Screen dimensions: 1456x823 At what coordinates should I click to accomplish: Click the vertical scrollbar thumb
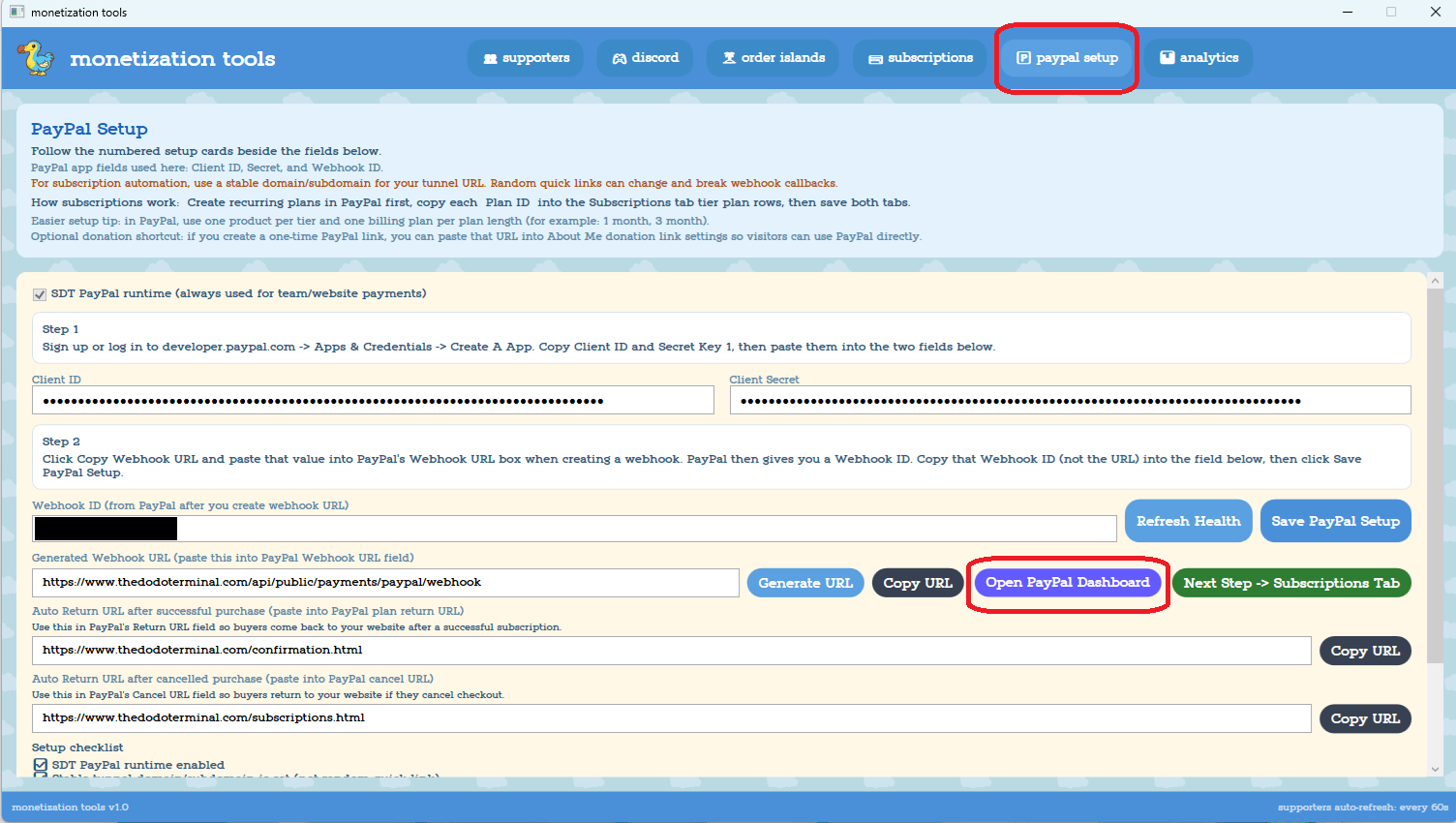tap(1435, 474)
